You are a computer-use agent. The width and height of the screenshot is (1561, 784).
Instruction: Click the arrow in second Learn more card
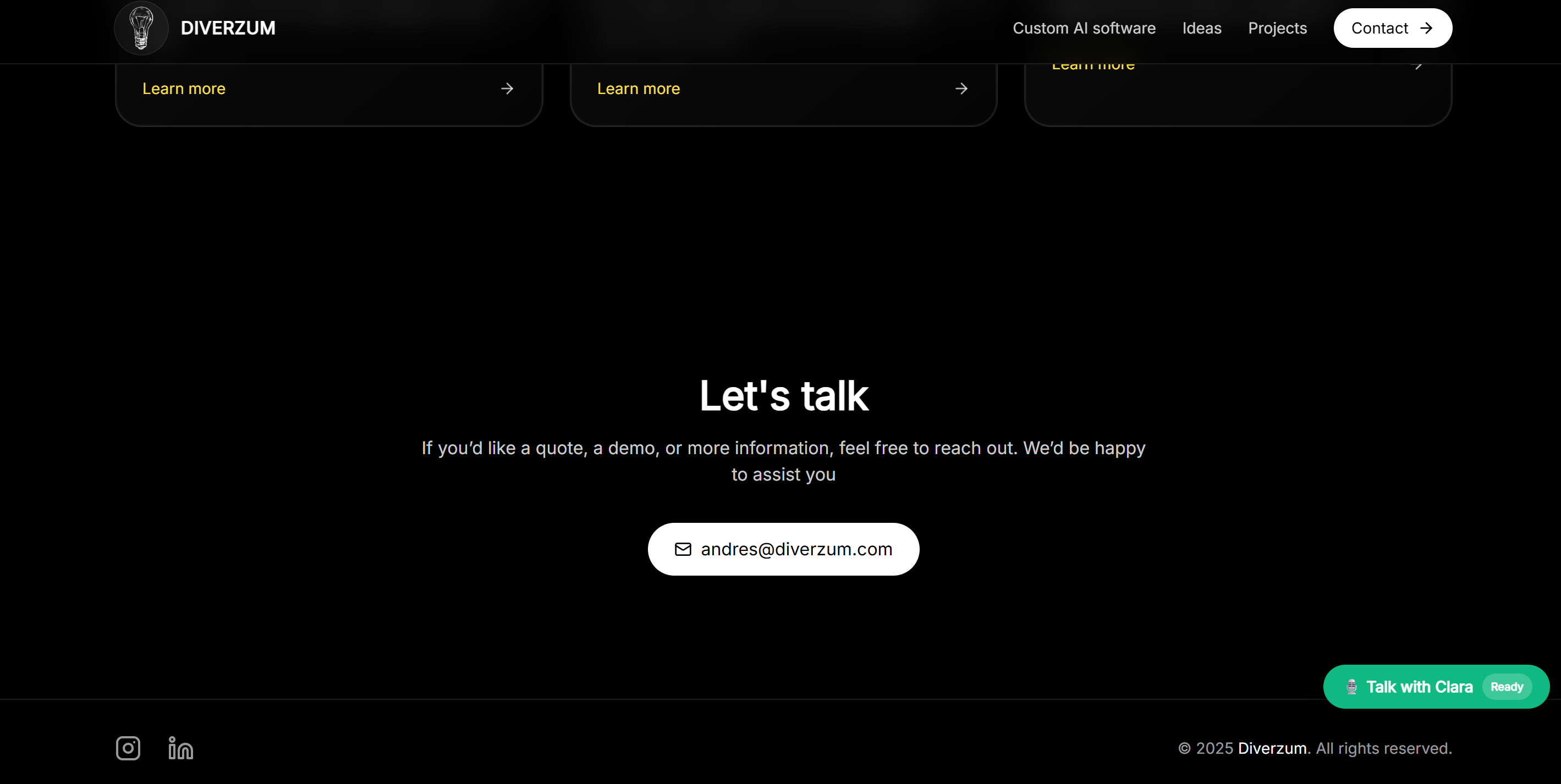pyautogui.click(x=961, y=89)
